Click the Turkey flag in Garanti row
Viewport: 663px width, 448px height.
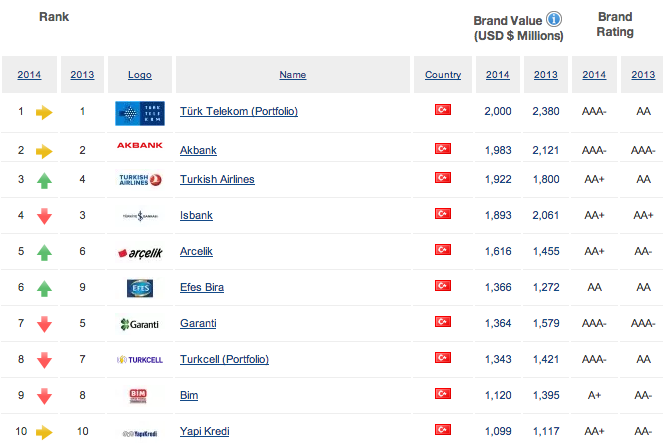443,322
